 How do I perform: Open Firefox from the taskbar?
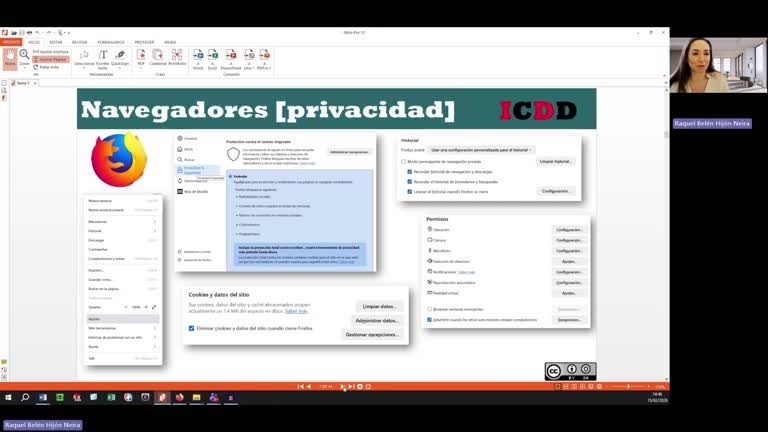pyautogui.click(x=180, y=397)
